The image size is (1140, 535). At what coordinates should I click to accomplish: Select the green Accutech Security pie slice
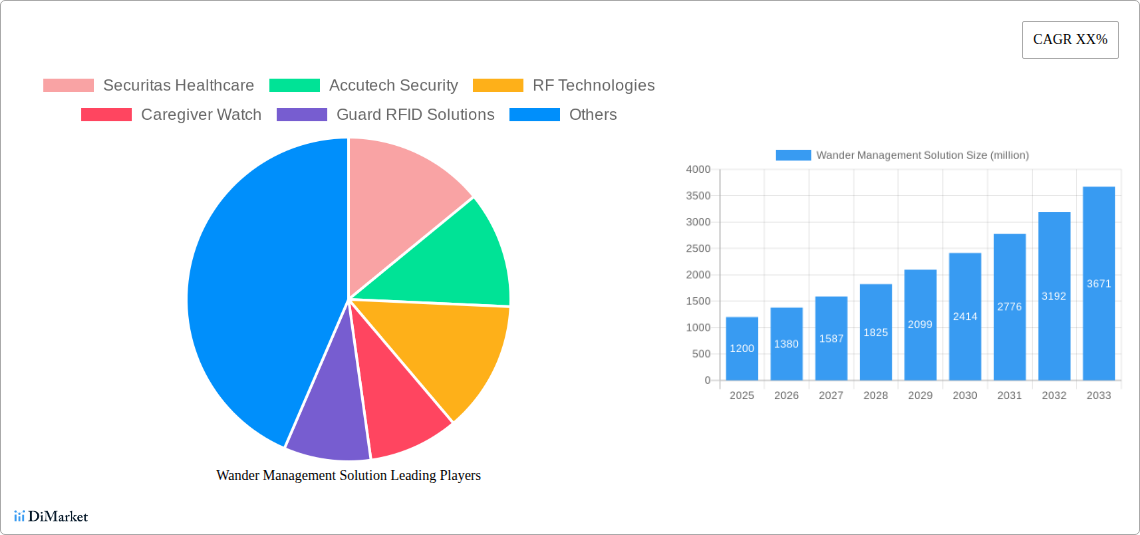[460, 260]
